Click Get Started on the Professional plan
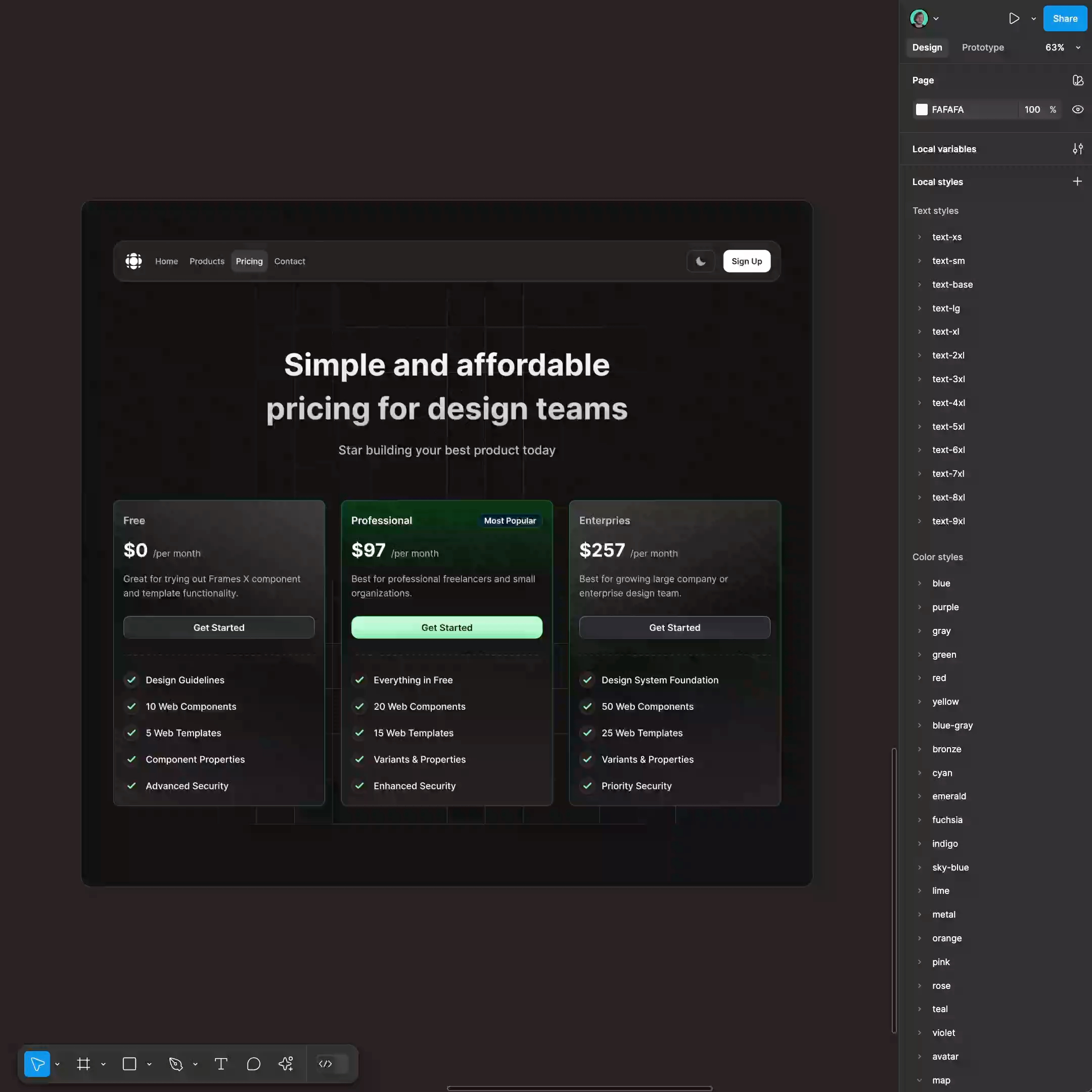This screenshot has height=1092, width=1092. click(446, 627)
